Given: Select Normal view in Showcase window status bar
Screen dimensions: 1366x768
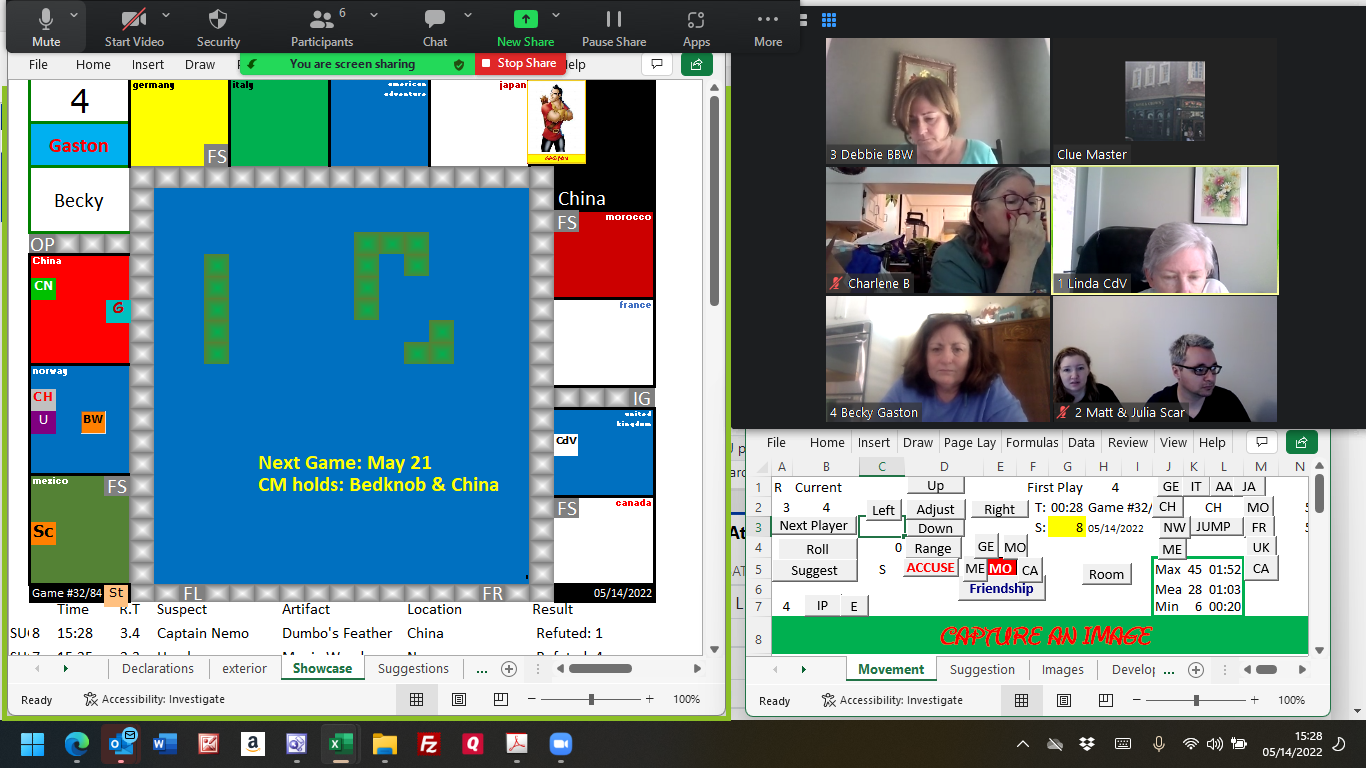Looking at the screenshot, I should pyautogui.click(x=417, y=699).
